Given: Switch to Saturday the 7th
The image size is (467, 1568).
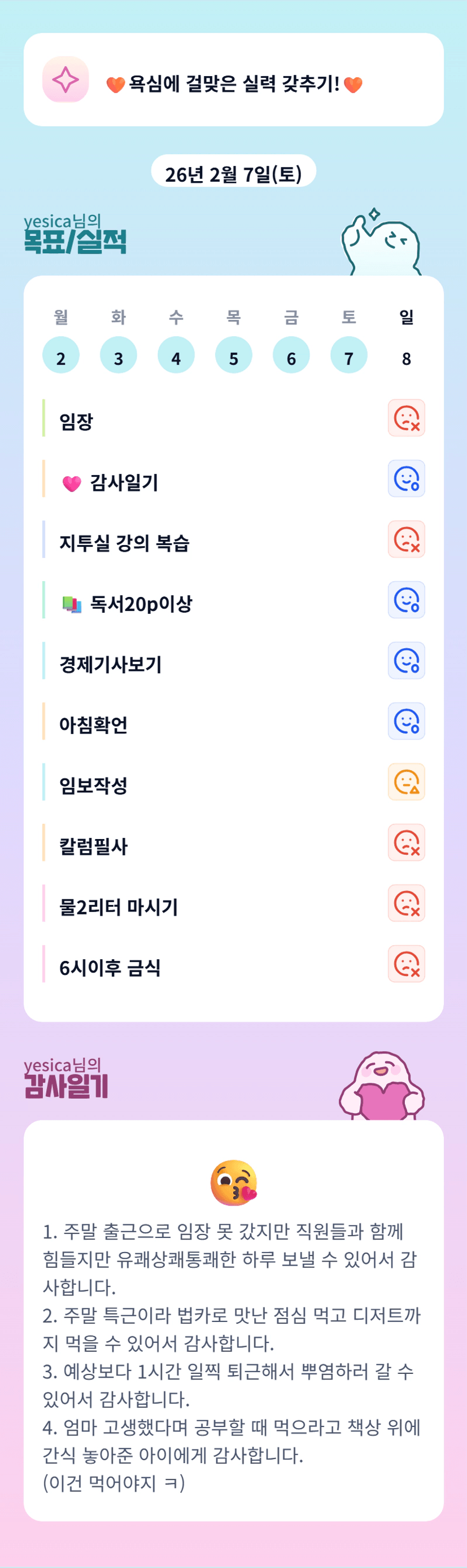Looking at the screenshot, I should tap(349, 355).
